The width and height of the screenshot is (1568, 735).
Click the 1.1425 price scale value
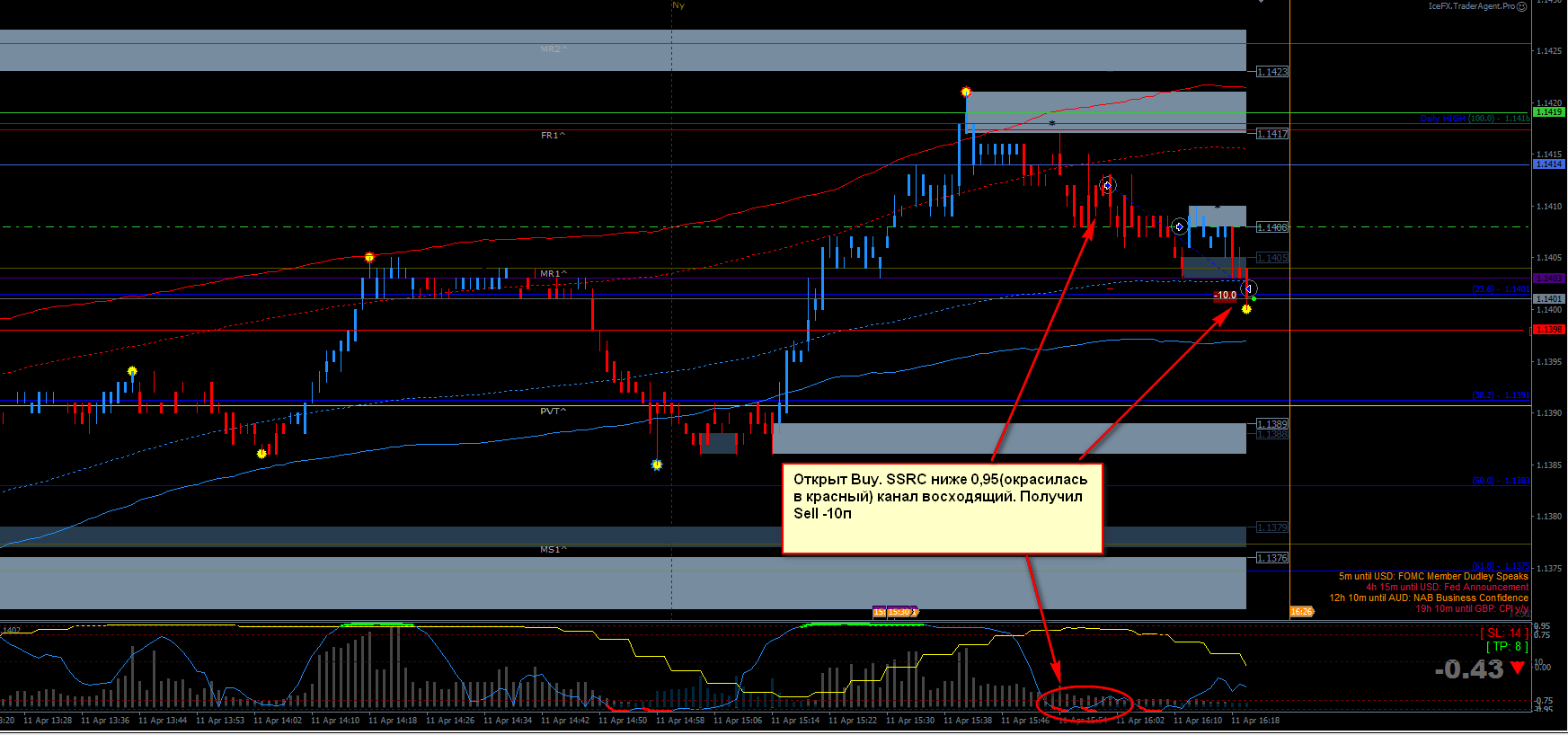1549,51
